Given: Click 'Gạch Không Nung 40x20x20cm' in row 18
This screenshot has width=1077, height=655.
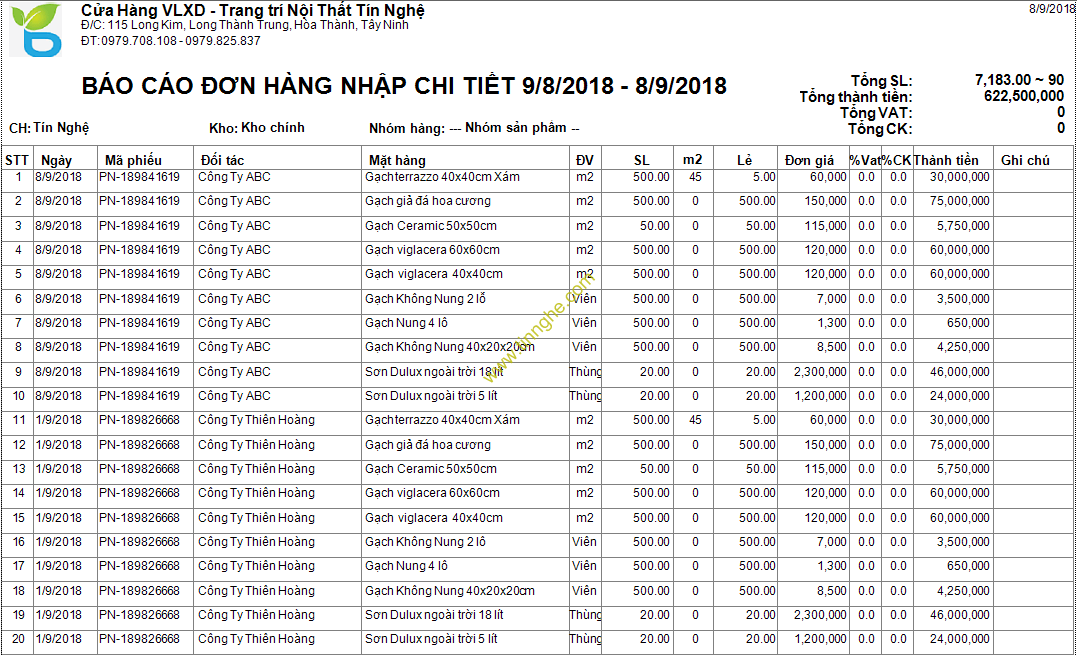Looking at the screenshot, I should tap(449, 590).
